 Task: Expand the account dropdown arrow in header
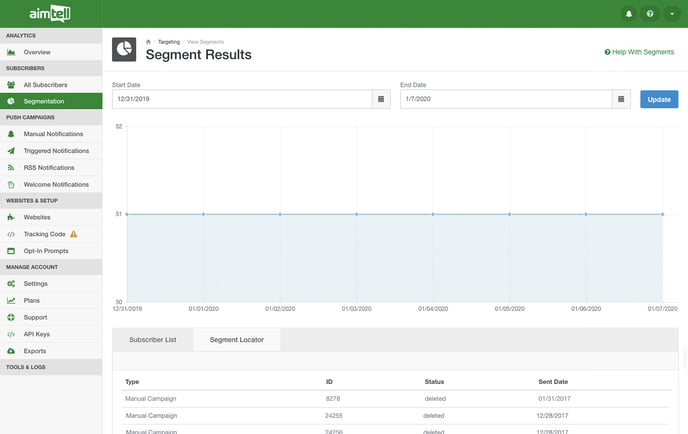click(x=672, y=14)
